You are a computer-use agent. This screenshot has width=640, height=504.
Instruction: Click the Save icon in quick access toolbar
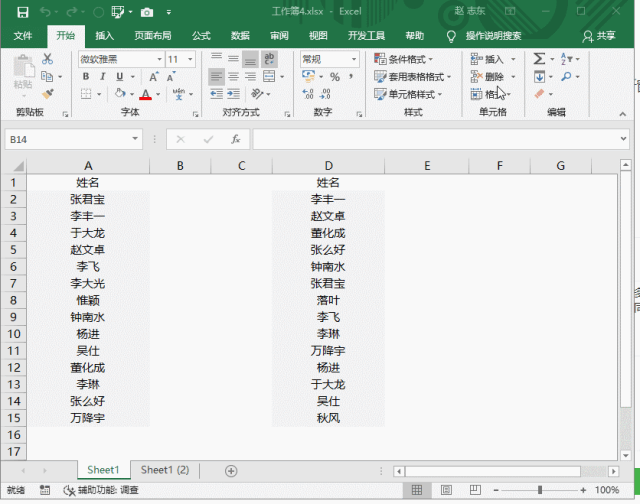[22, 13]
